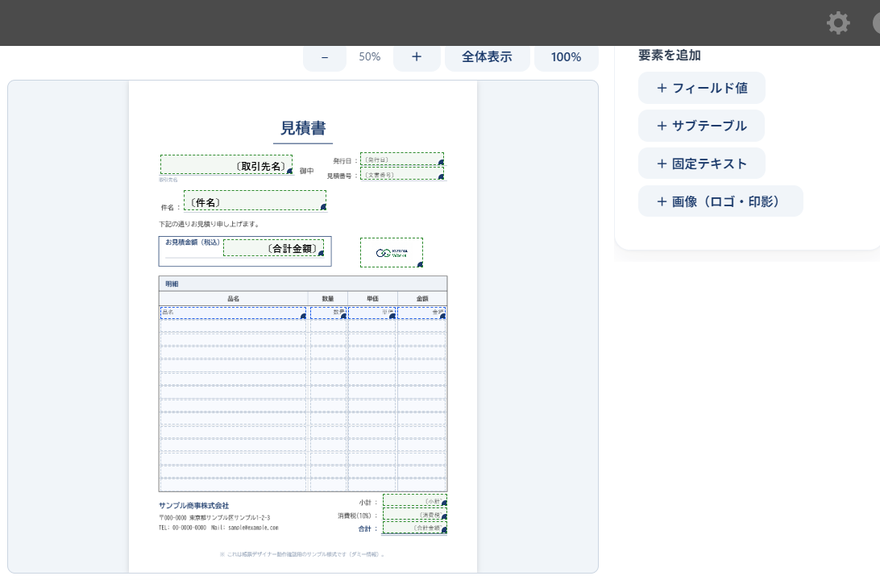Select 〔合計金額〕 field inside お見積金額 box
The width and height of the screenshot is (880, 580).
pos(274,248)
